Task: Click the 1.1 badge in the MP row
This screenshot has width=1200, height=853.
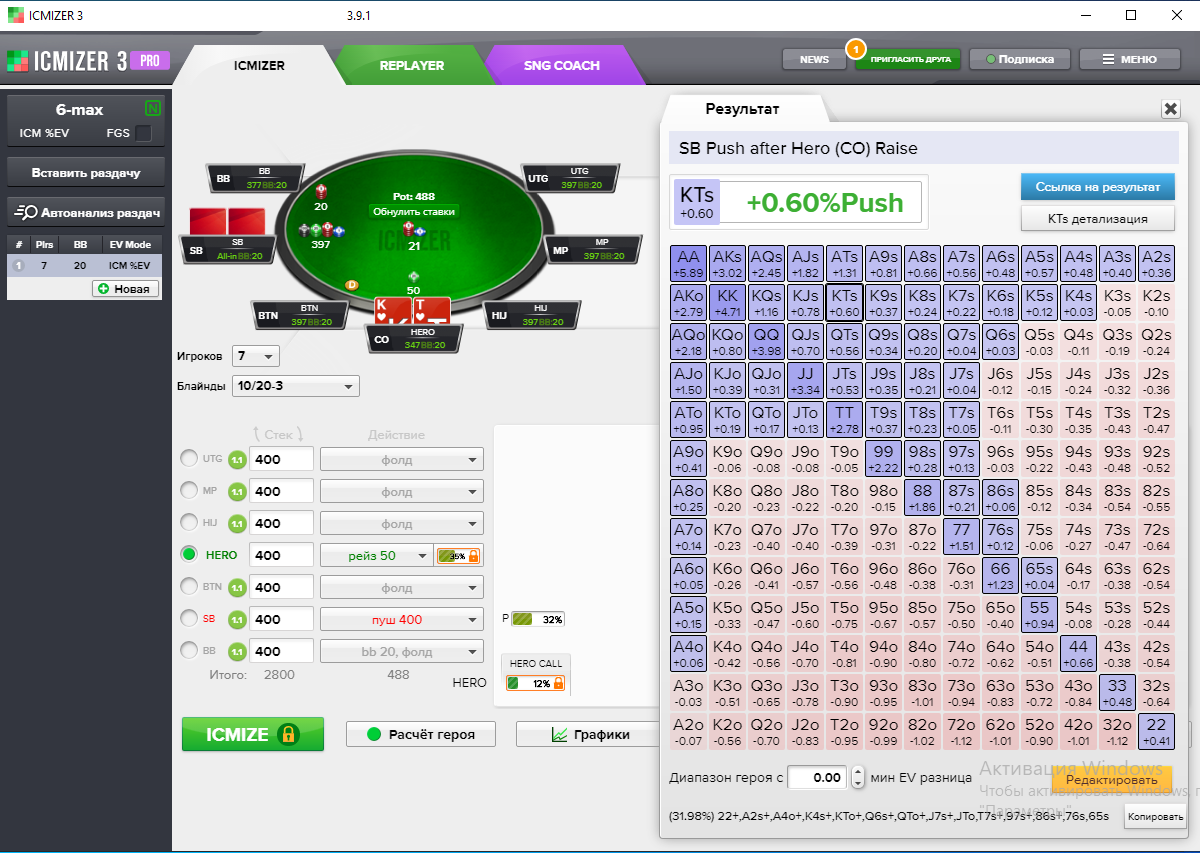Action: pos(237,492)
